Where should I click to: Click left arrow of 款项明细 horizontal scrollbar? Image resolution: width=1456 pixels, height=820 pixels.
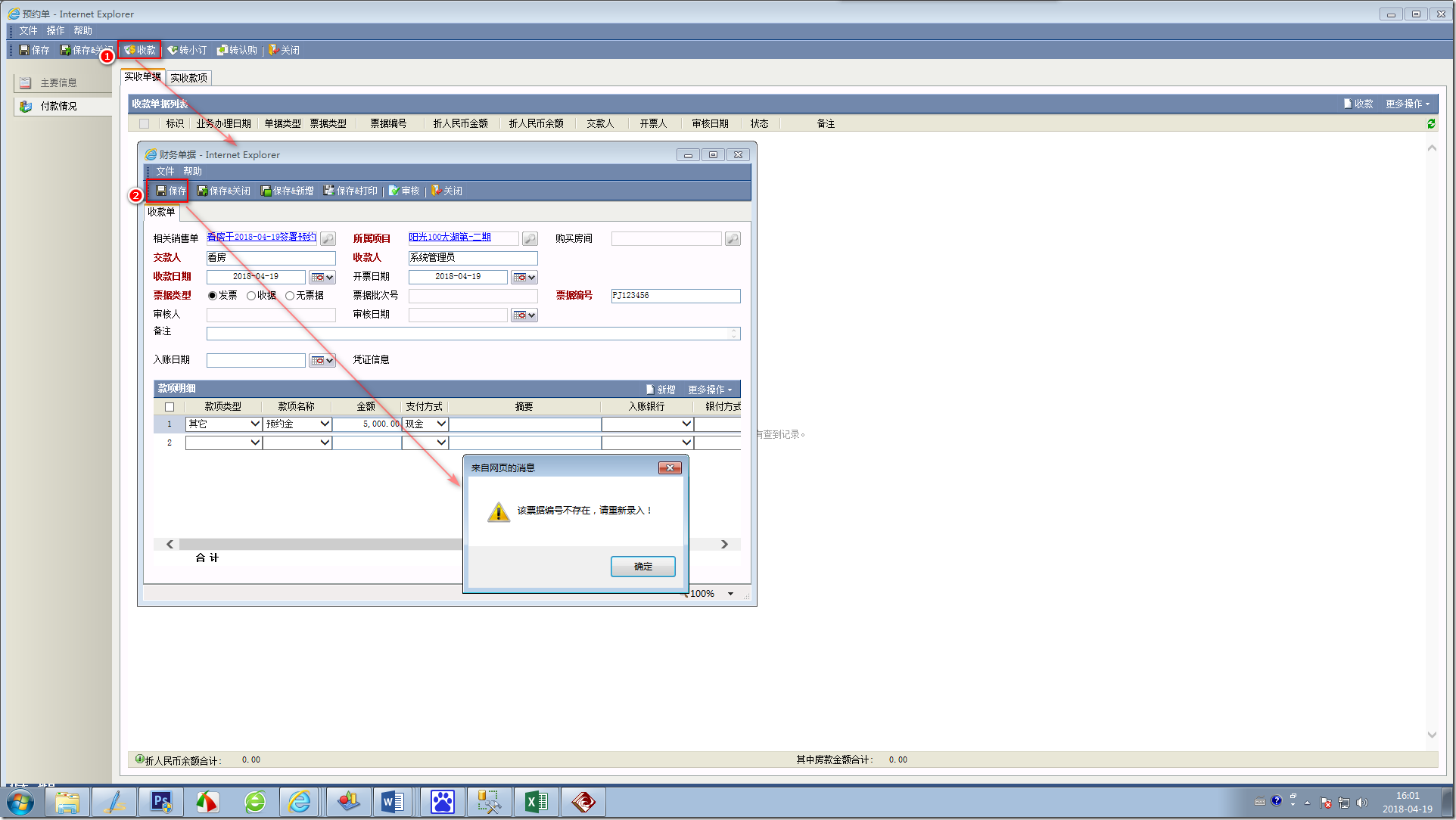tap(170, 544)
